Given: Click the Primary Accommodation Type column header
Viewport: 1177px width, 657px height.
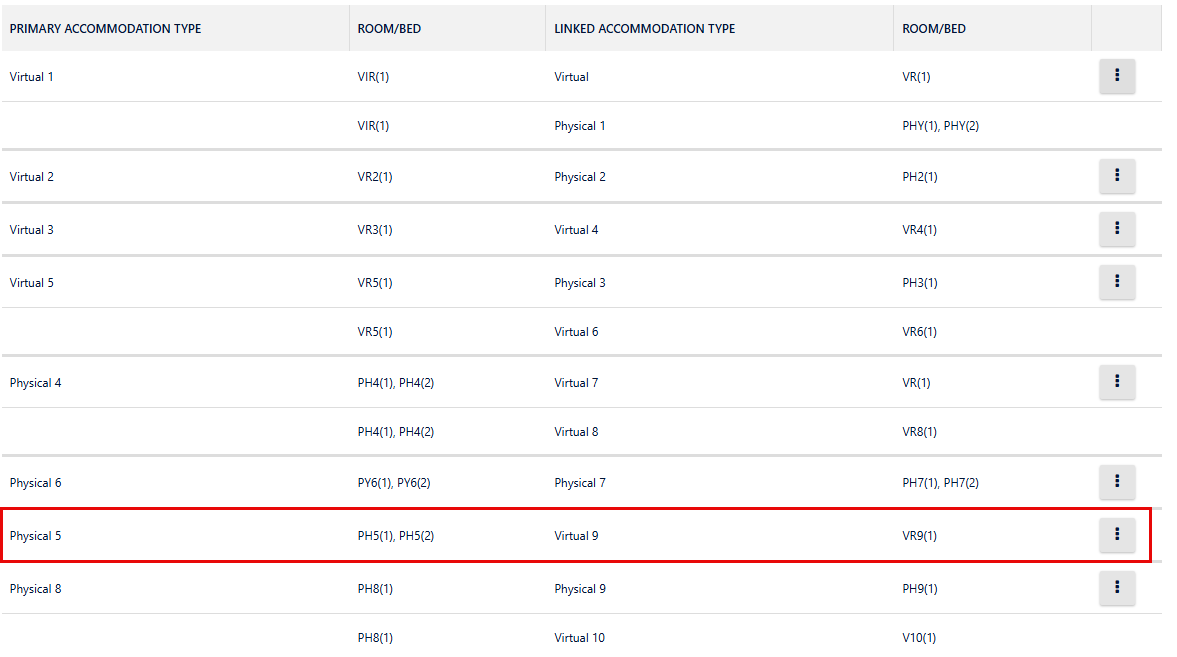Looking at the screenshot, I should (x=105, y=29).
